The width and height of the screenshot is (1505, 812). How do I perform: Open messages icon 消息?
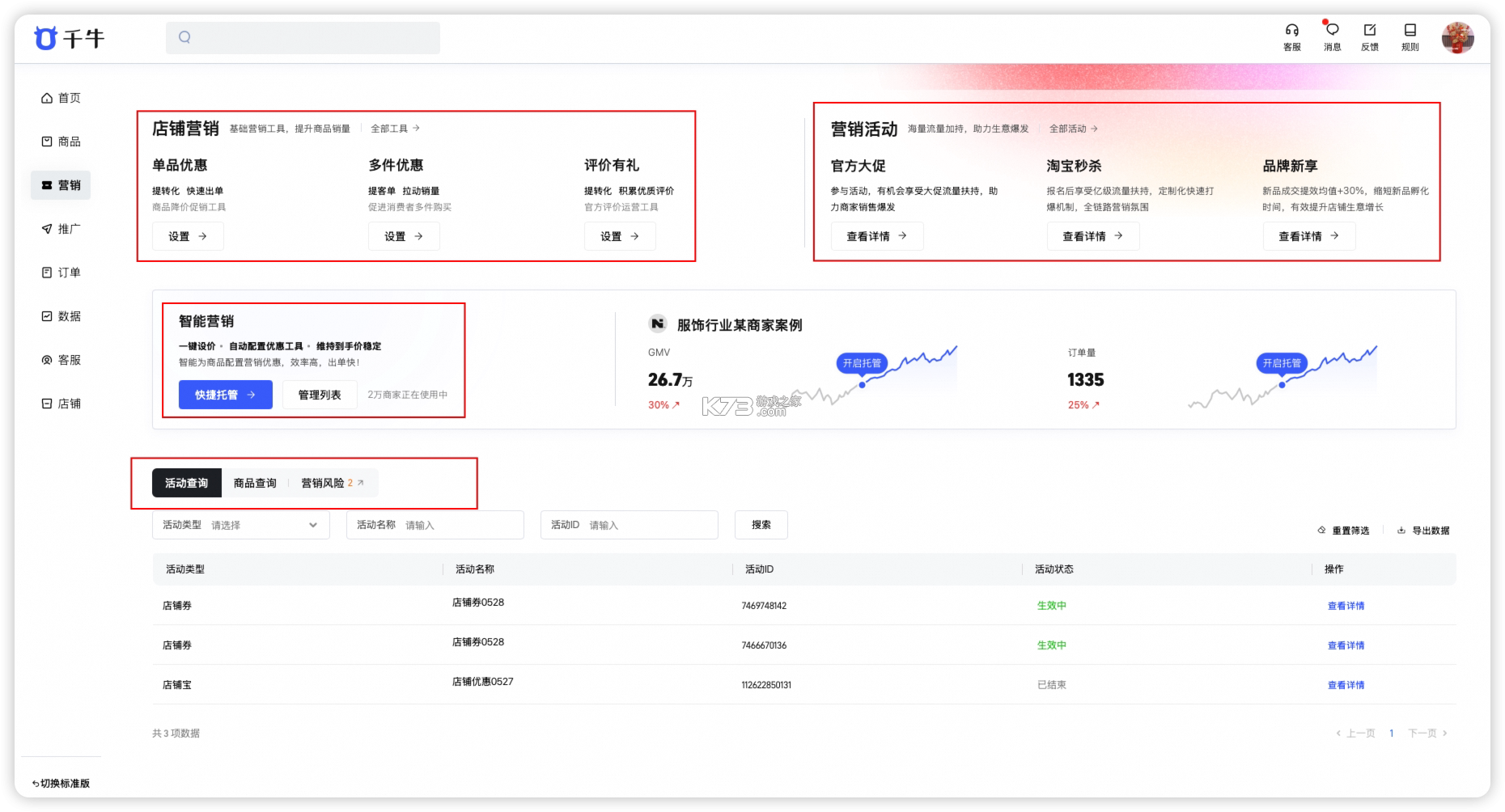[1332, 37]
